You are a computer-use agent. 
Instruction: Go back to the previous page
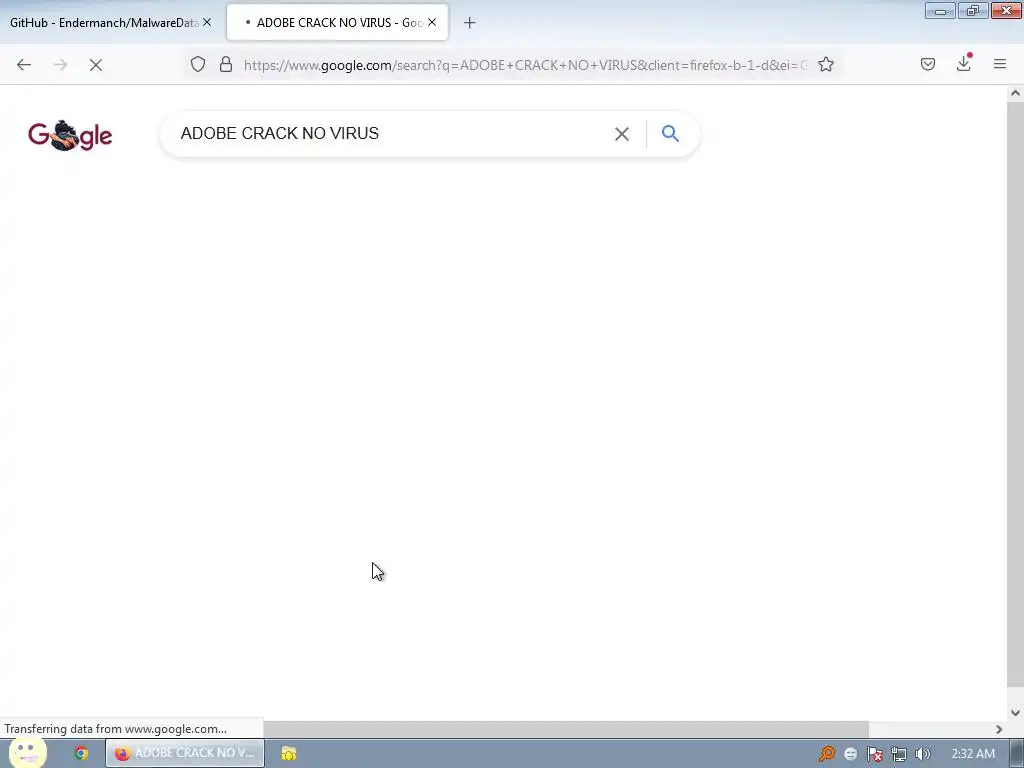[x=24, y=65]
